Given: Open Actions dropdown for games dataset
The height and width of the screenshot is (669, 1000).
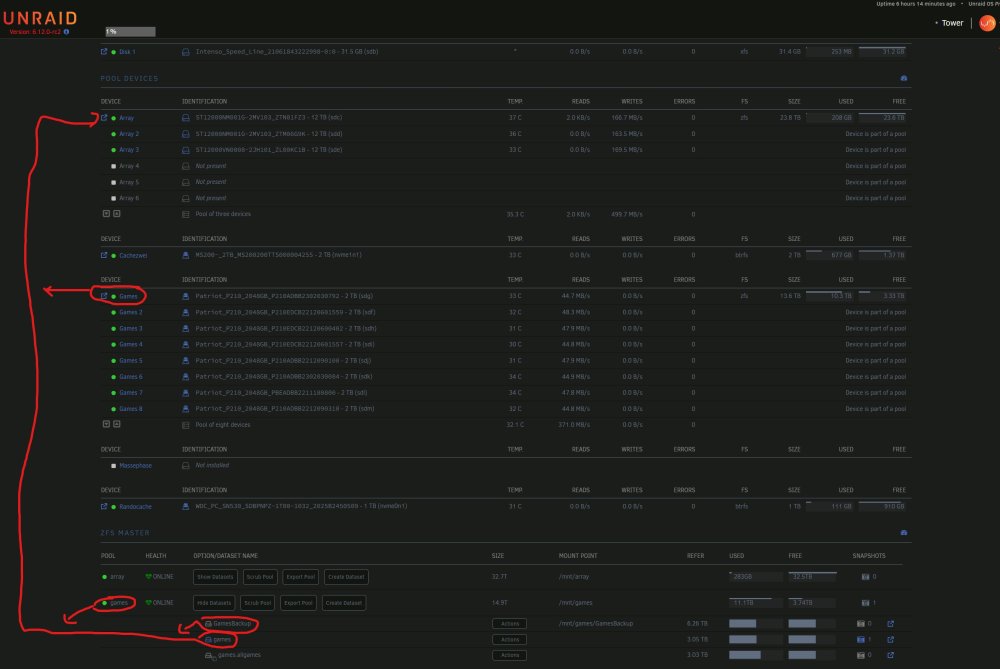Looking at the screenshot, I should [510, 640].
